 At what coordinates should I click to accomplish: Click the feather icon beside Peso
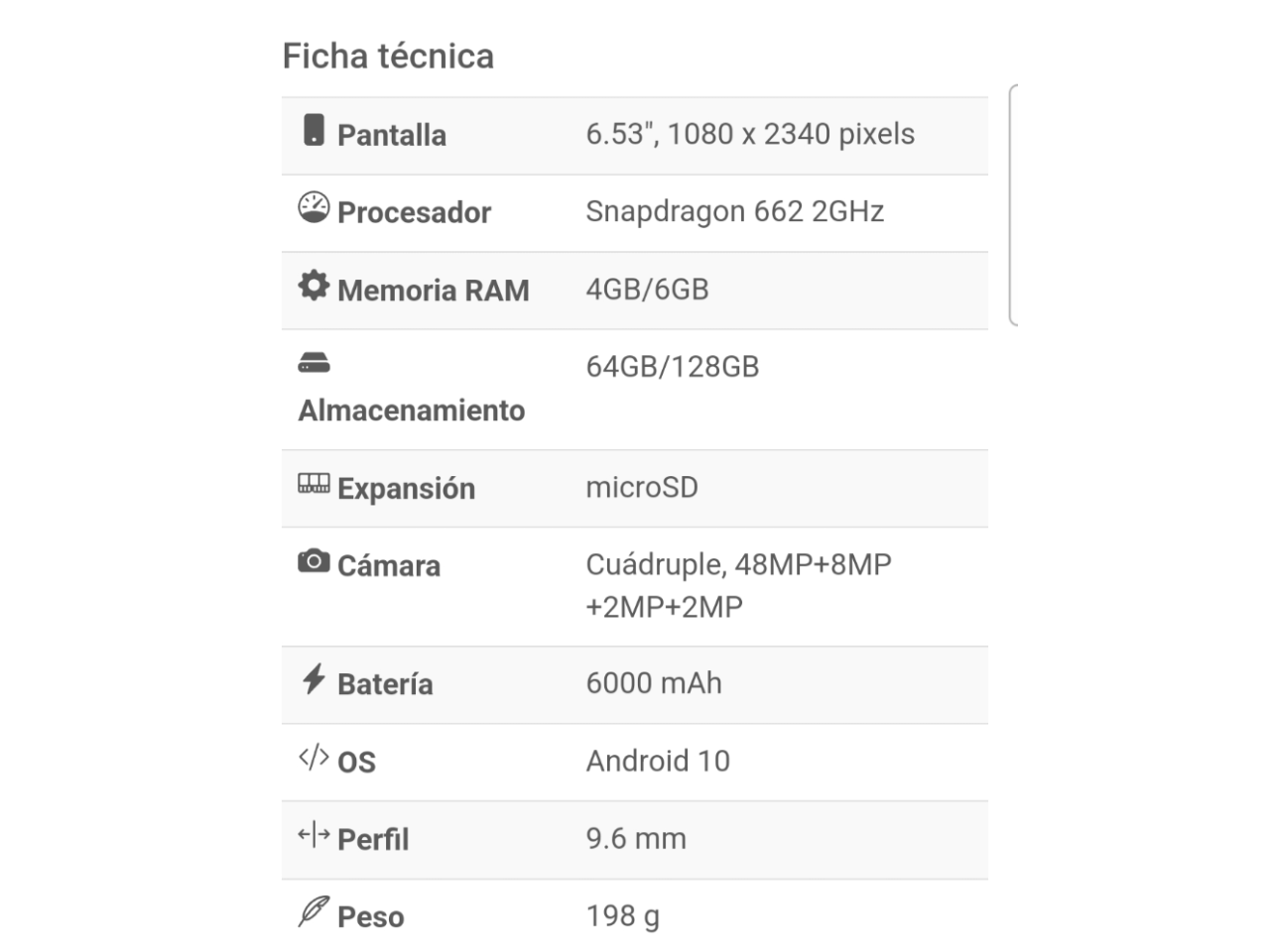click(x=314, y=911)
